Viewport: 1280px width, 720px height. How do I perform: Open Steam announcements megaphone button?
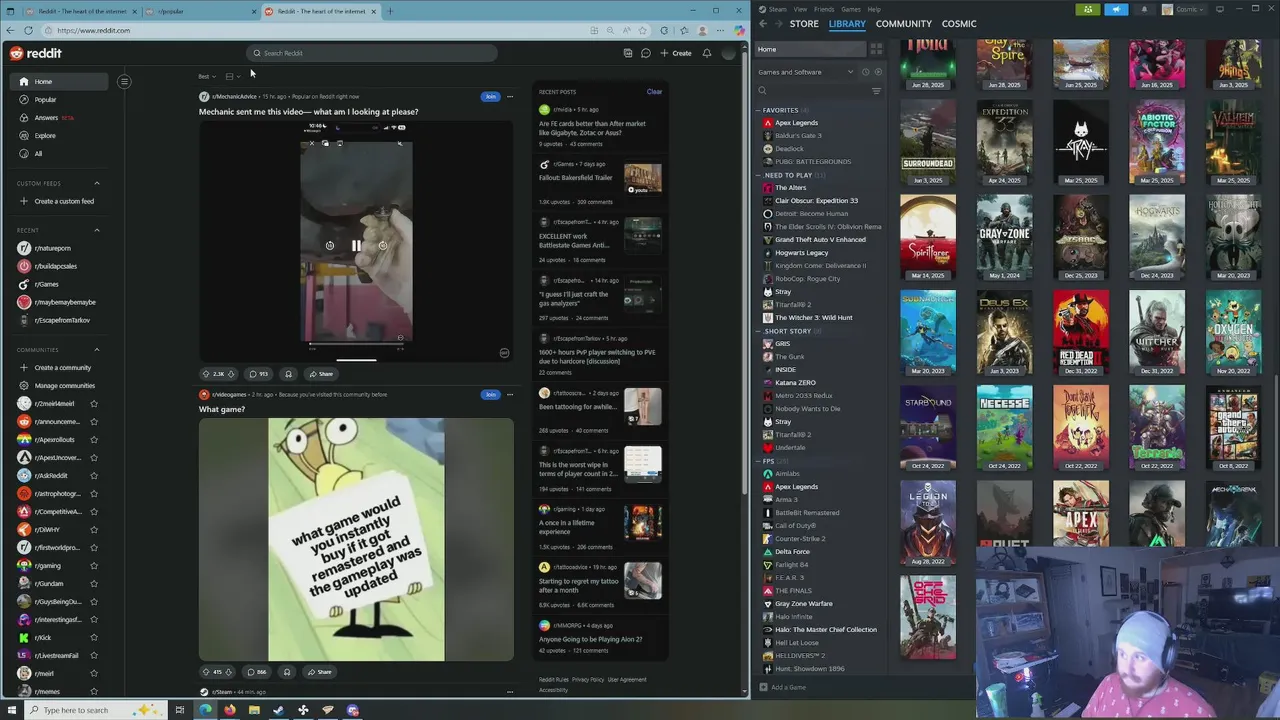coord(1116,10)
